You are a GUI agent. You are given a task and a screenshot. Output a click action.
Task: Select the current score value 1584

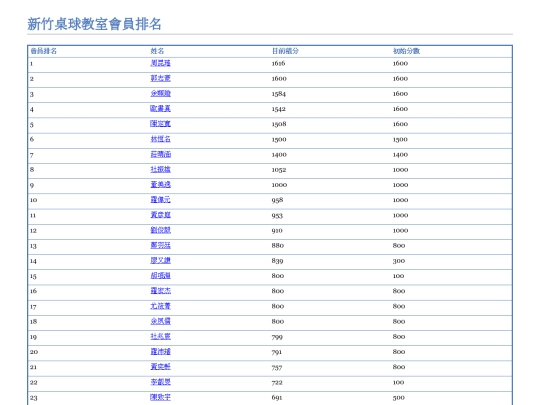279,94
